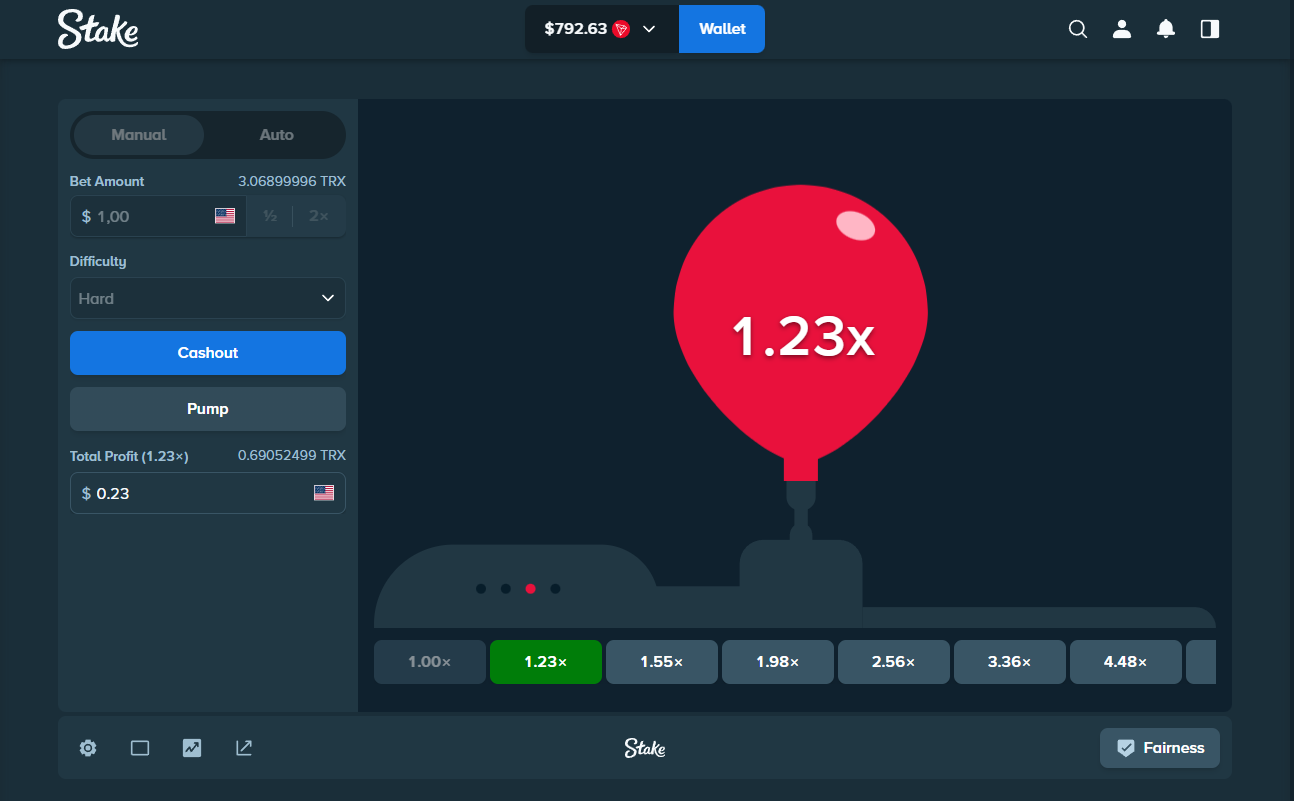Open the Difficulty Hard dropdown

click(x=208, y=298)
